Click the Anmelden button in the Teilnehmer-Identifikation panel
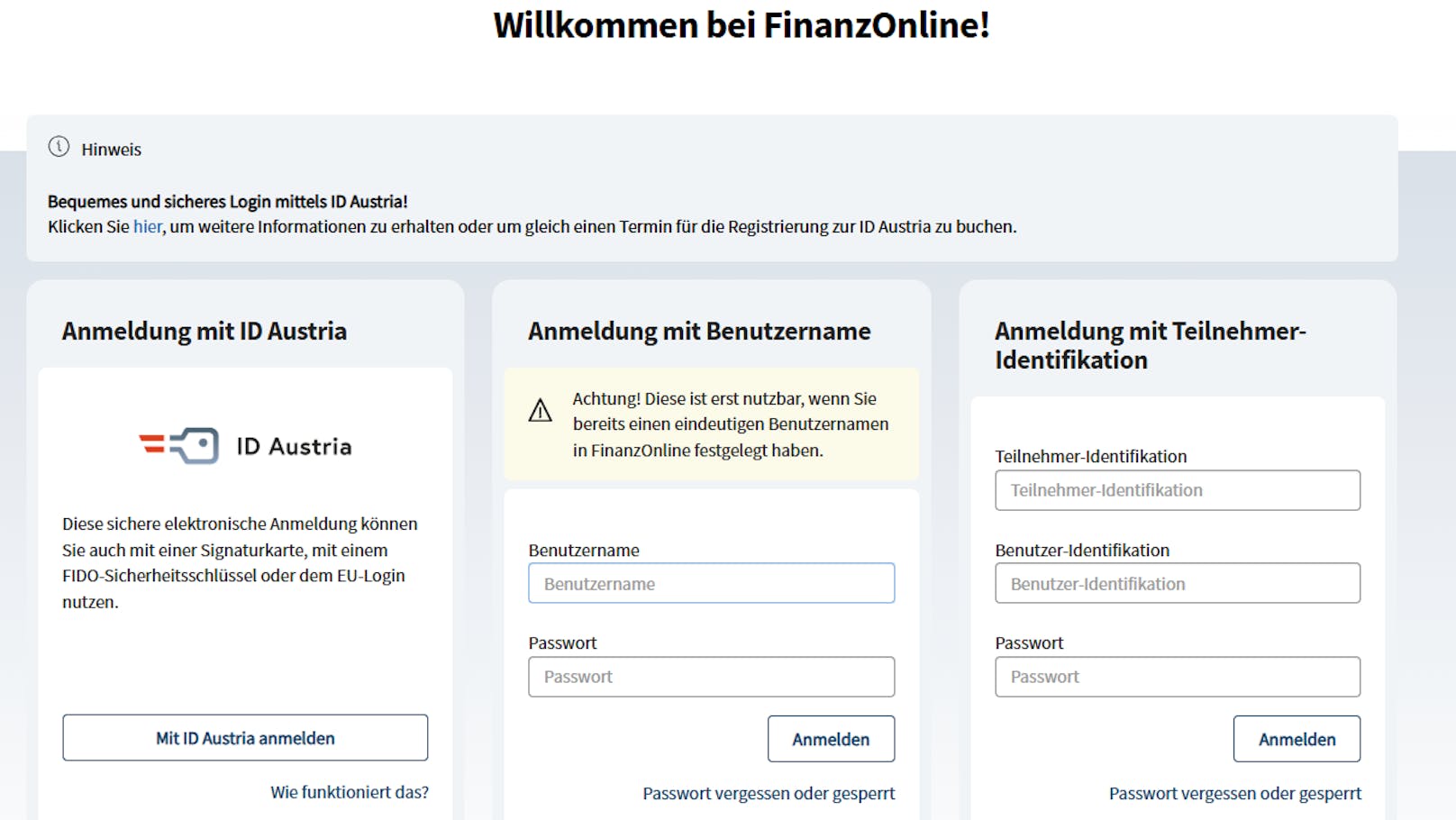This screenshot has width=1456, height=820. [x=1296, y=738]
